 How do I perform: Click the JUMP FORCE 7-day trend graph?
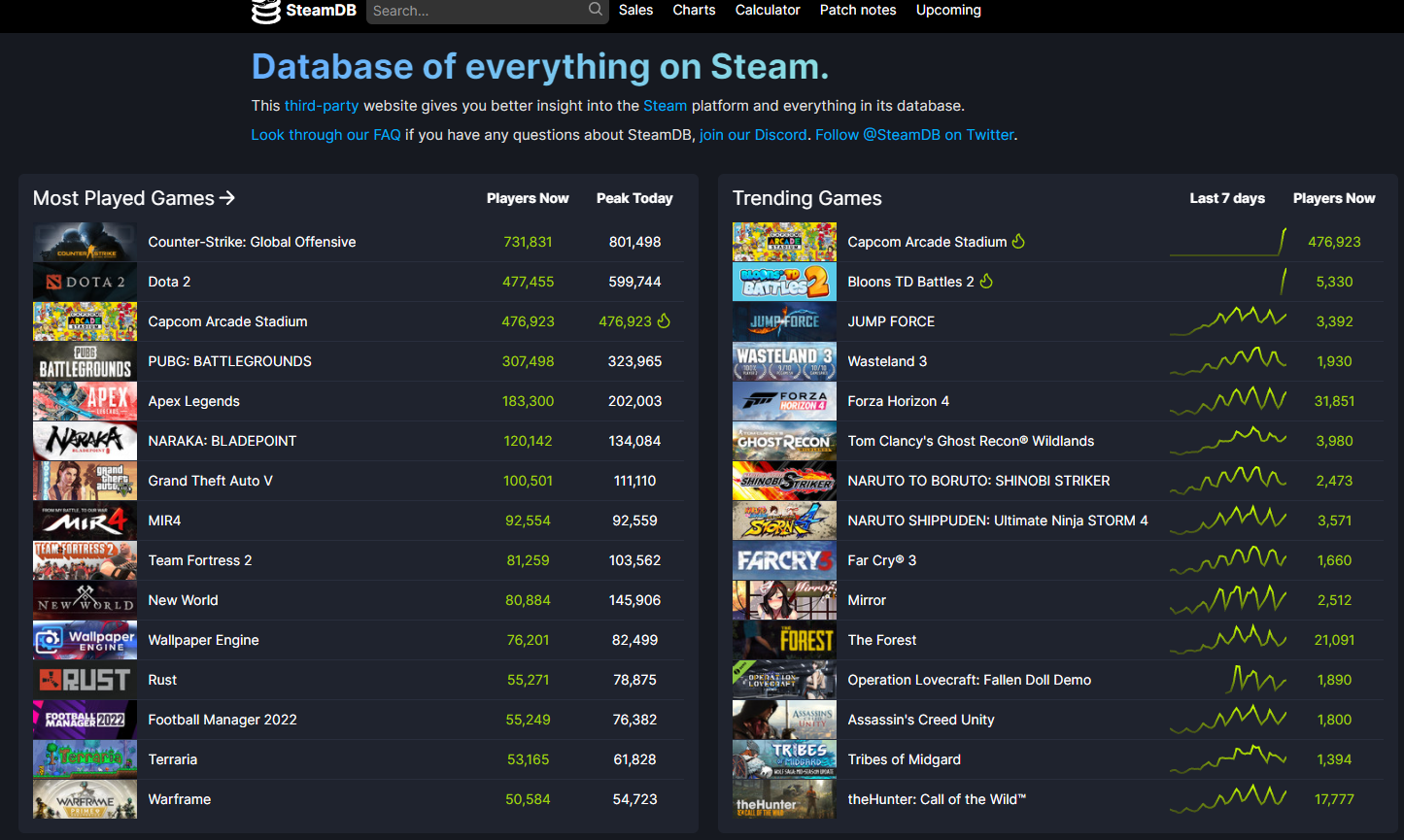point(1228,321)
